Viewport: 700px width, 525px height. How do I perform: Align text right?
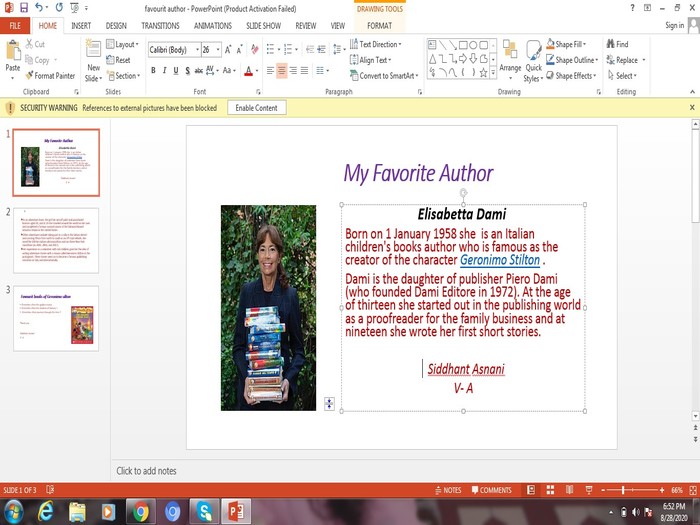point(293,71)
